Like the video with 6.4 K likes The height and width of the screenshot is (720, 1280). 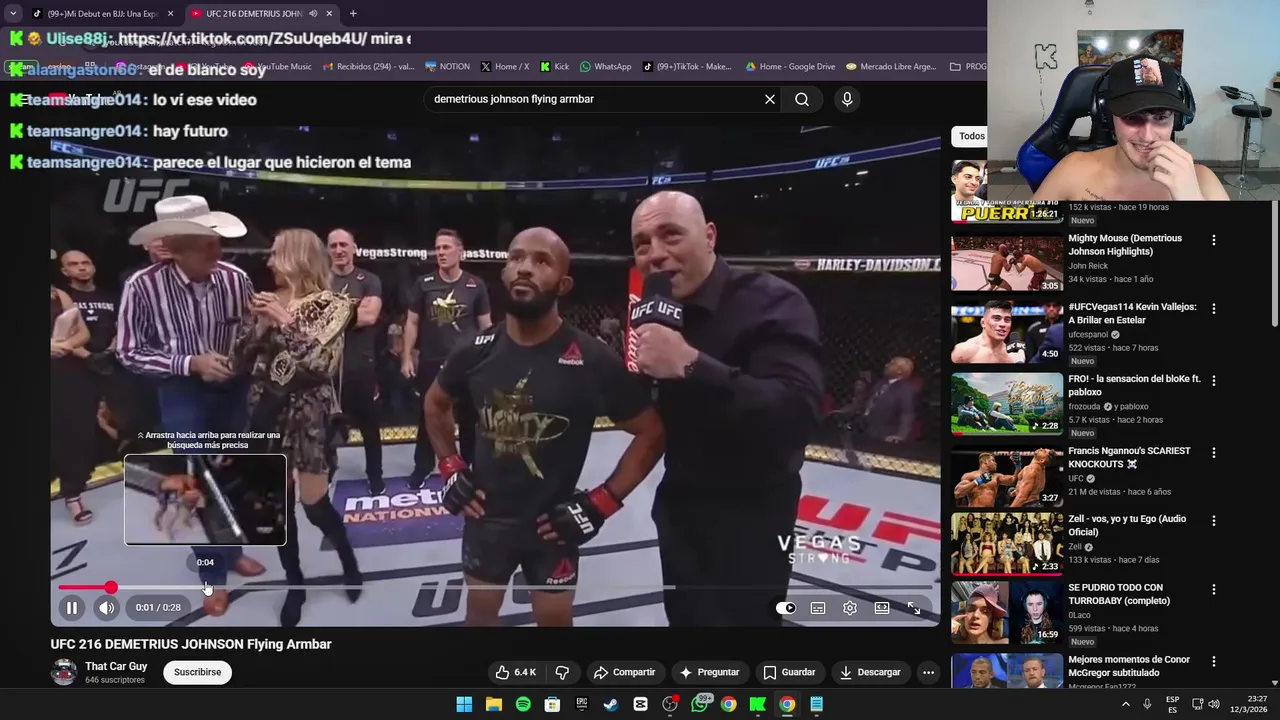pyautogui.click(x=516, y=672)
